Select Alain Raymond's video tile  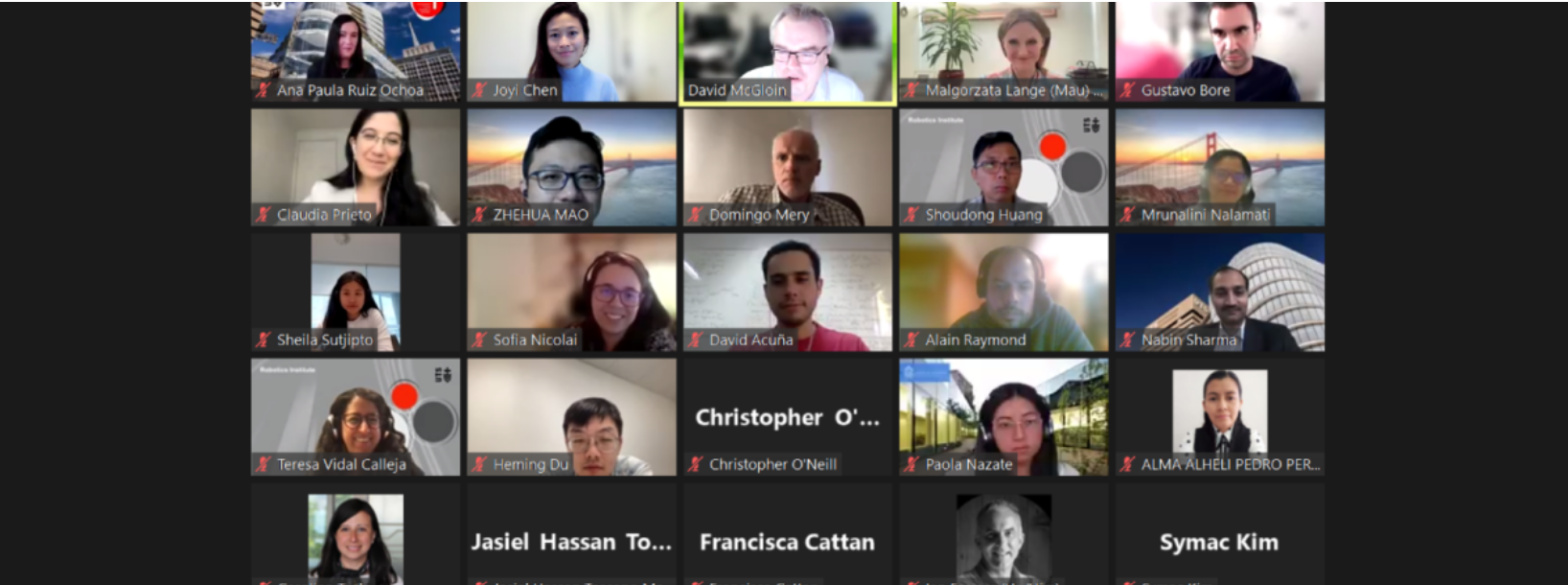(x=1003, y=292)
